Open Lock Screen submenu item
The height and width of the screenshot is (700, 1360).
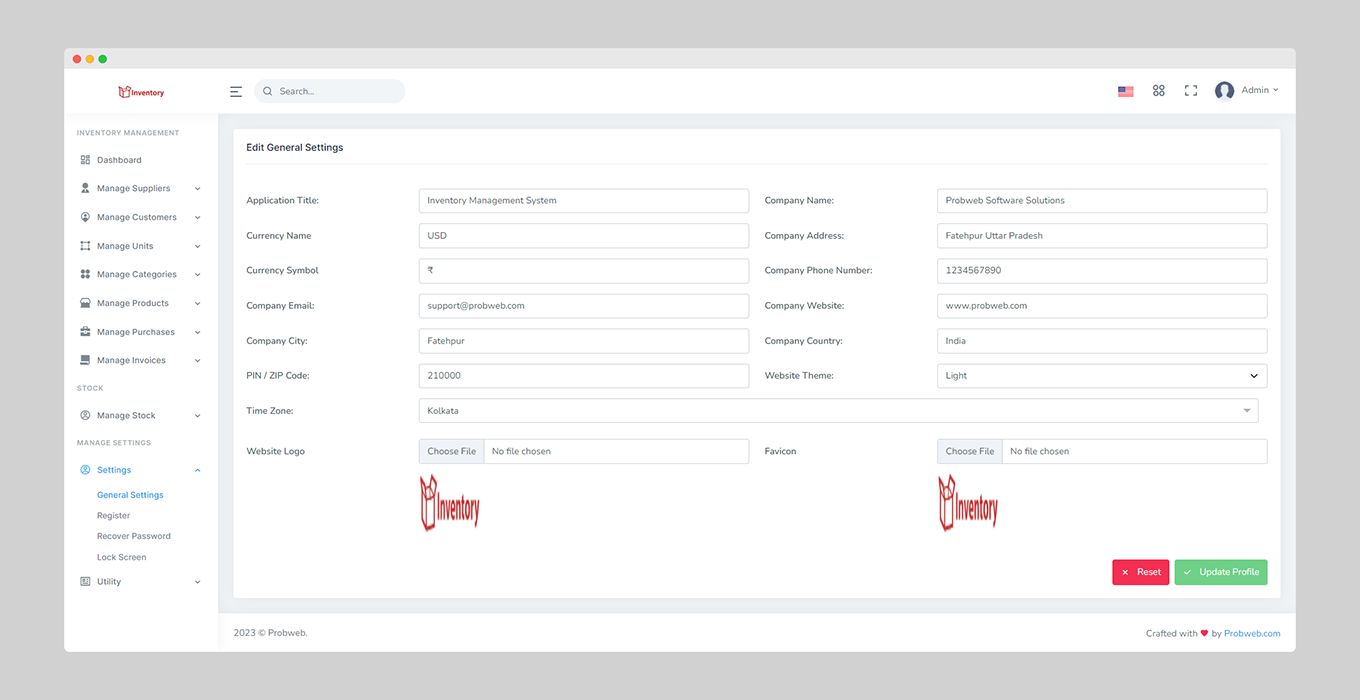point(122,557)
